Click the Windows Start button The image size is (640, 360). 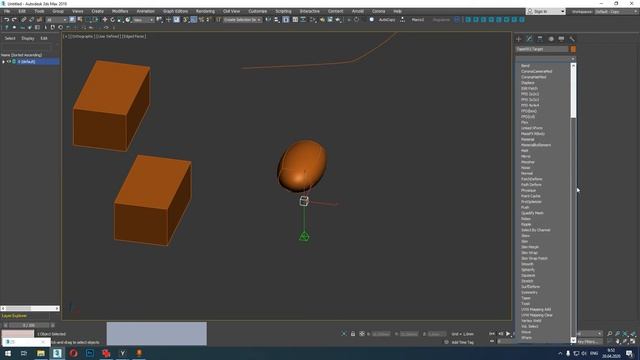(x=8, y=353)
